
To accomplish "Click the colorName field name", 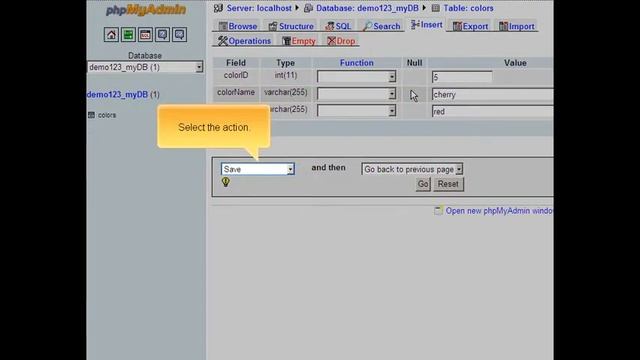I will [x=236, y=92].
